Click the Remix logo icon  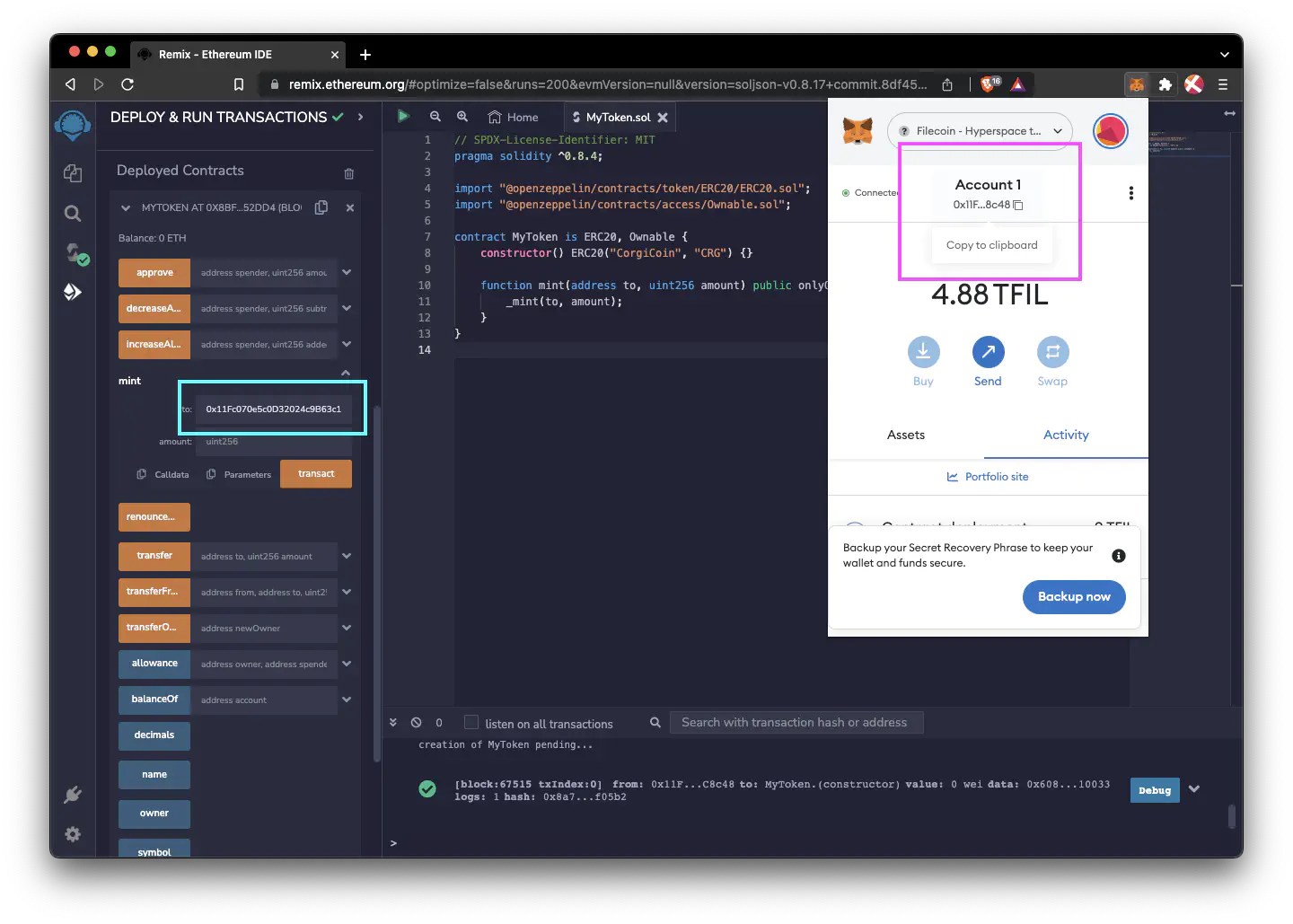coord(73,126)
